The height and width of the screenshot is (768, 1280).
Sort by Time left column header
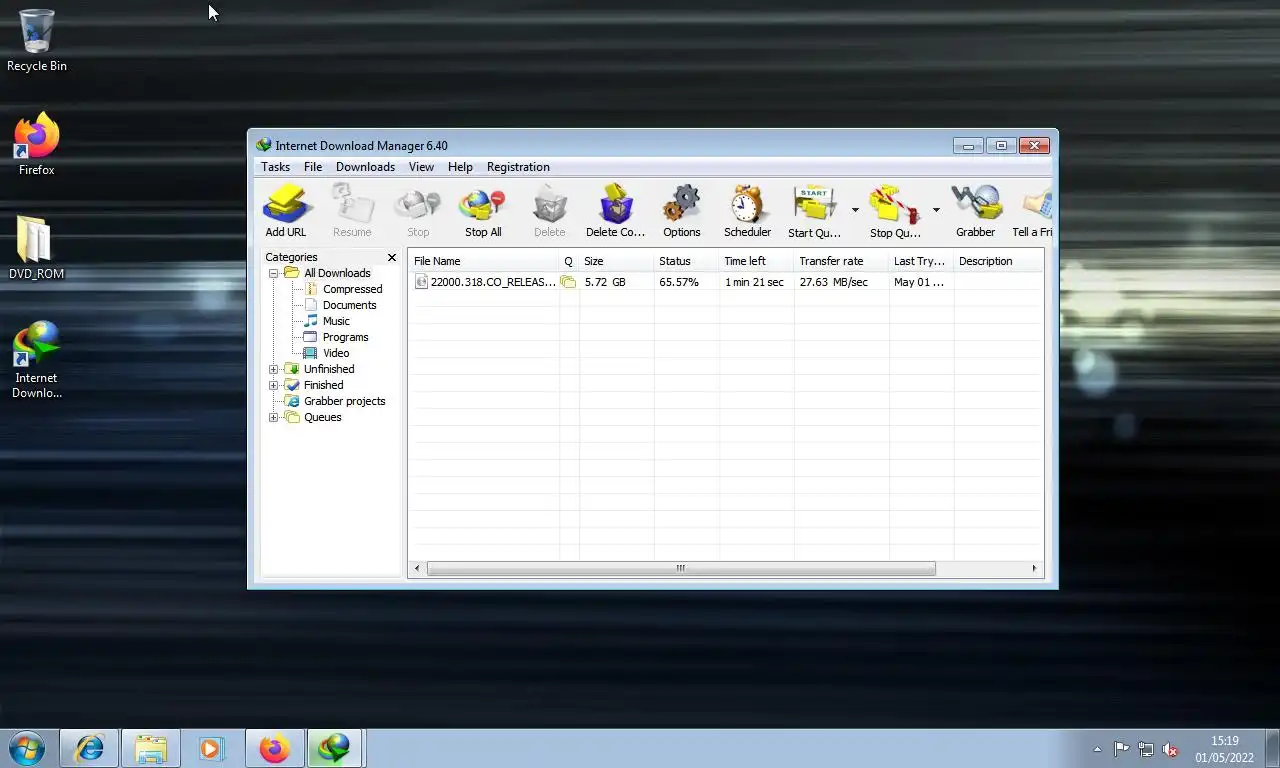coord(757,261)
